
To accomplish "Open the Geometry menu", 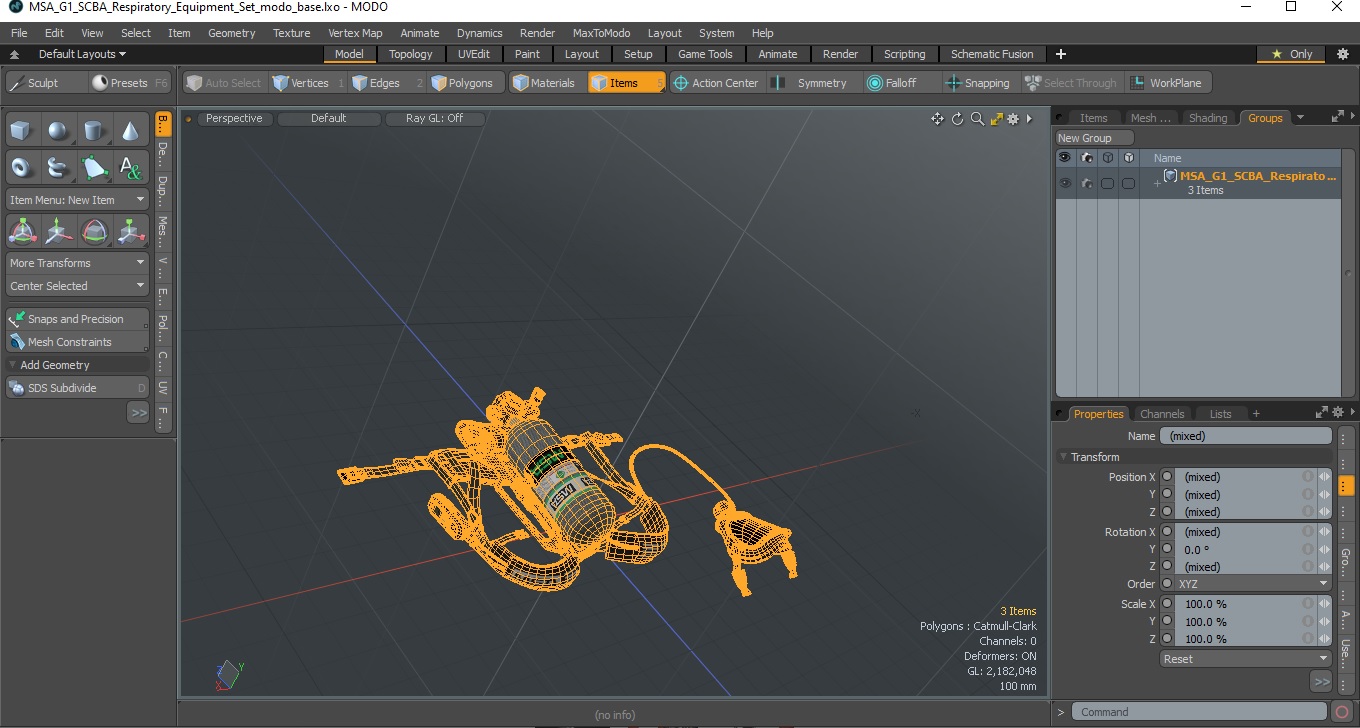I will coord(232,33).
